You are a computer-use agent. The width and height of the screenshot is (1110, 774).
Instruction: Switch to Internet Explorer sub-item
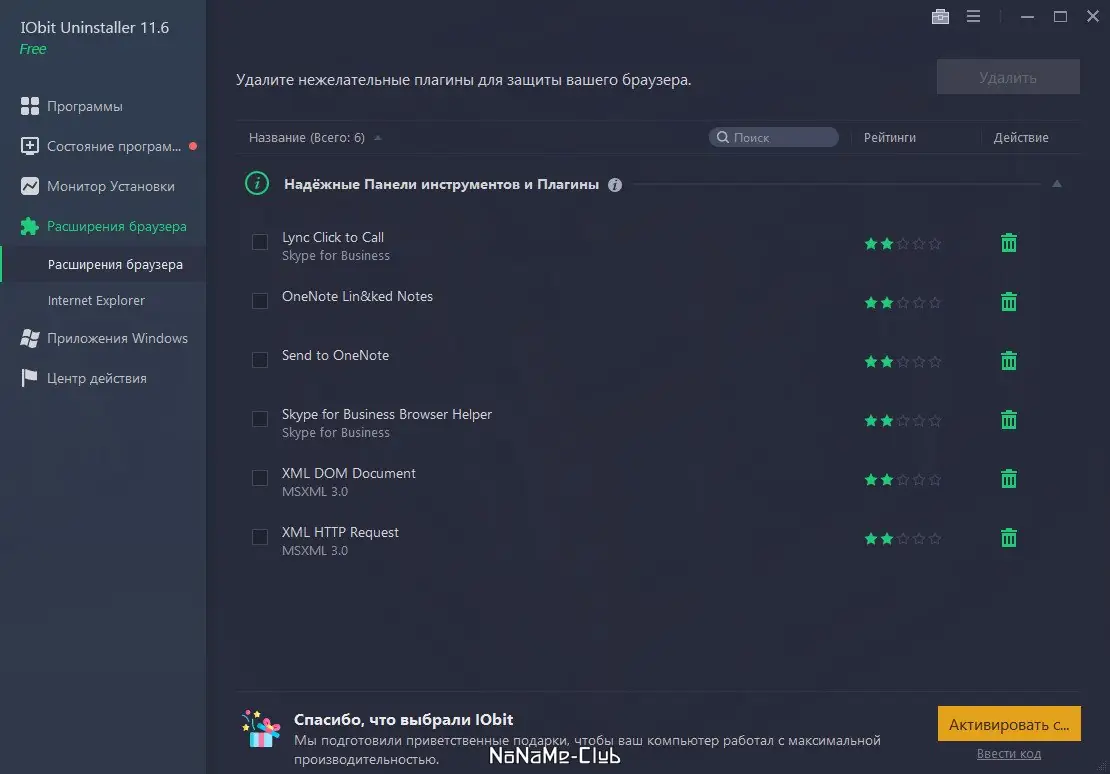96,300
